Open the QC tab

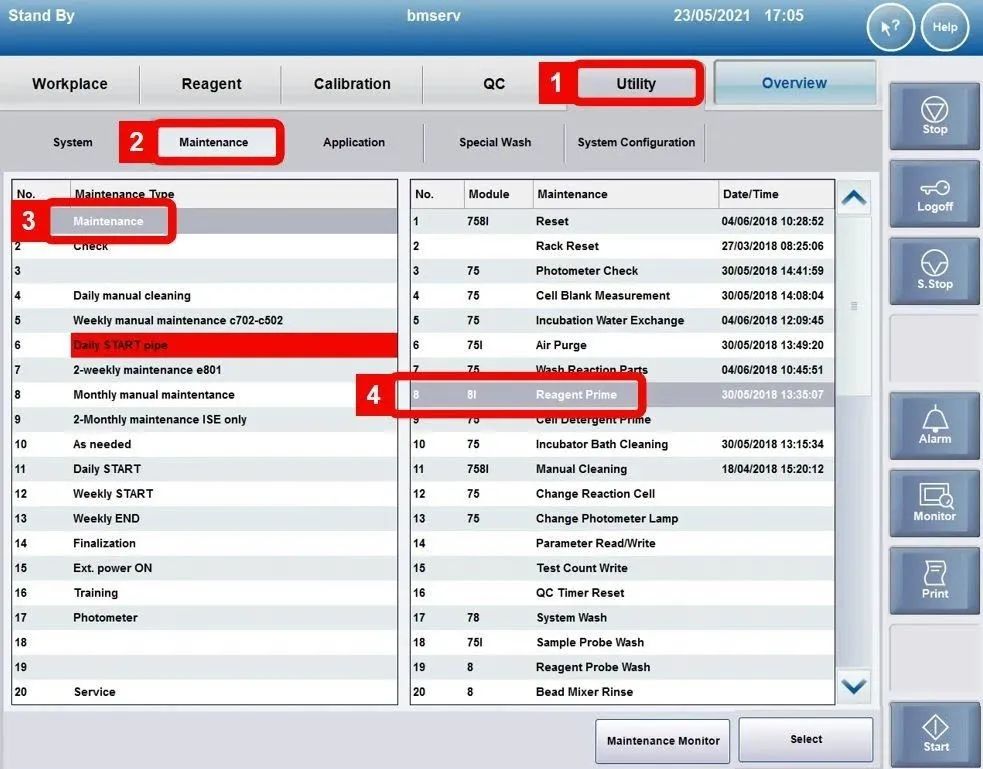494,83
